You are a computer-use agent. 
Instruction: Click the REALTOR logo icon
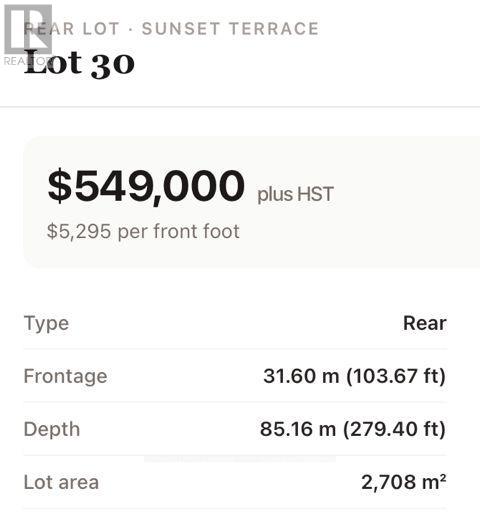pyautogui.click(x=28, y=29)
